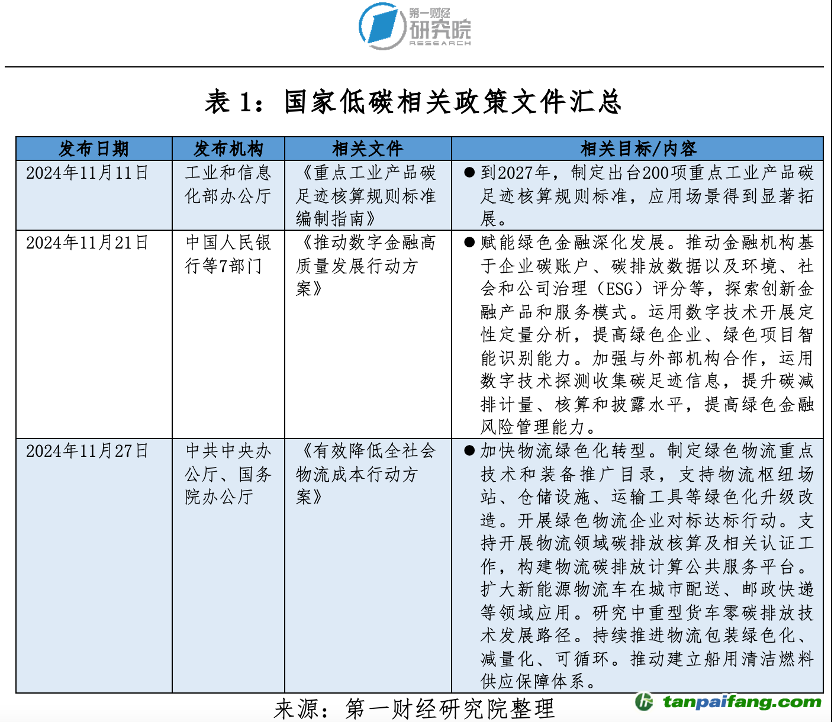The height and width of the screenshot is (722, 832).
Task: Click the date cell 2024年11月21日
Action: point(87,243)
